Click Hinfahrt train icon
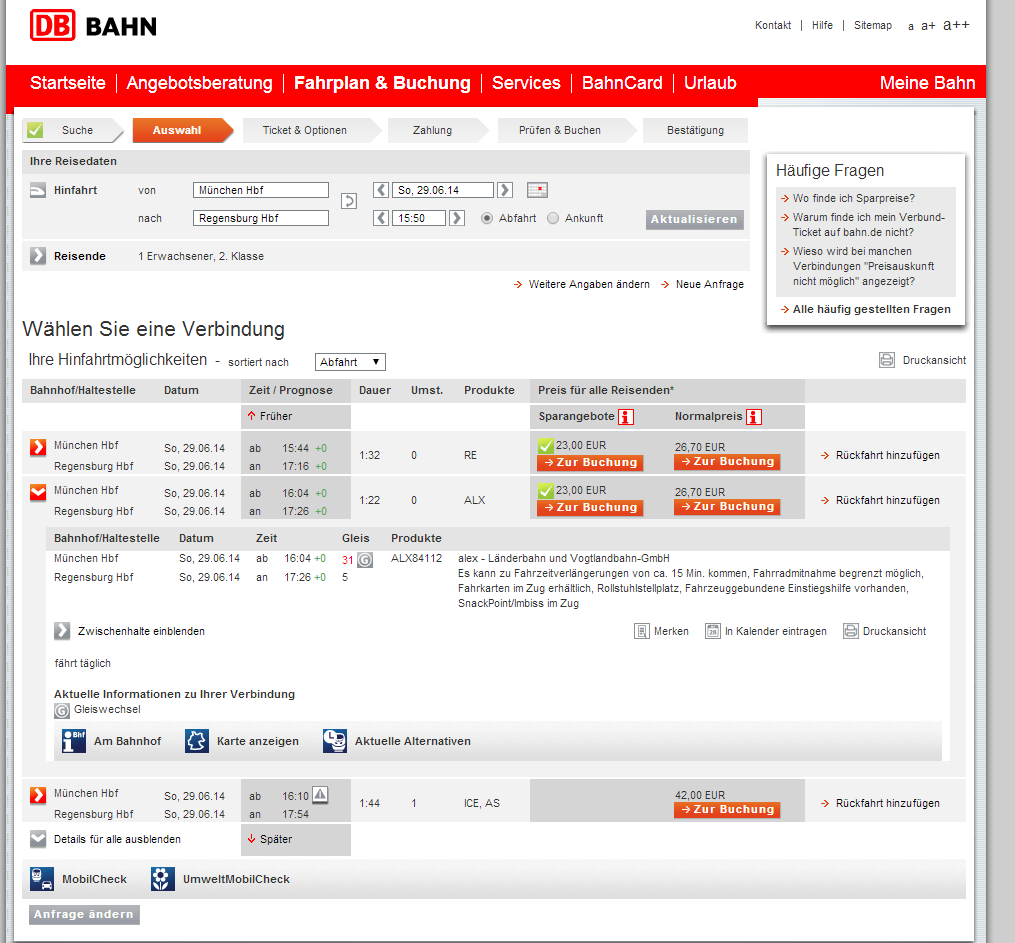The height and width of the screenshot is (943, 1015). [38, 190]
